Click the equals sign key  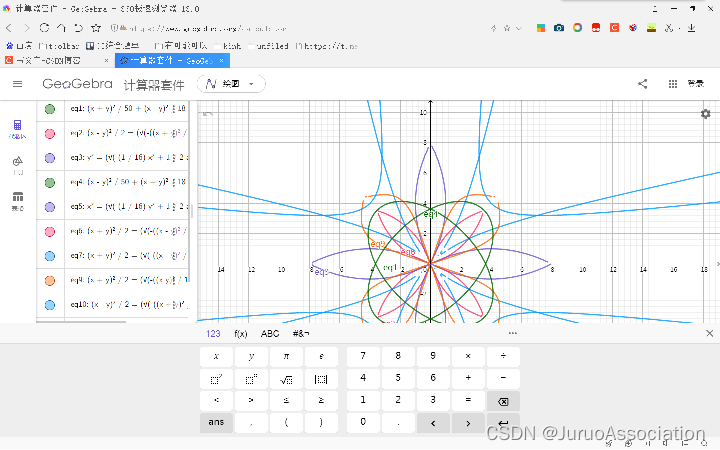click(x=468, y=401)
